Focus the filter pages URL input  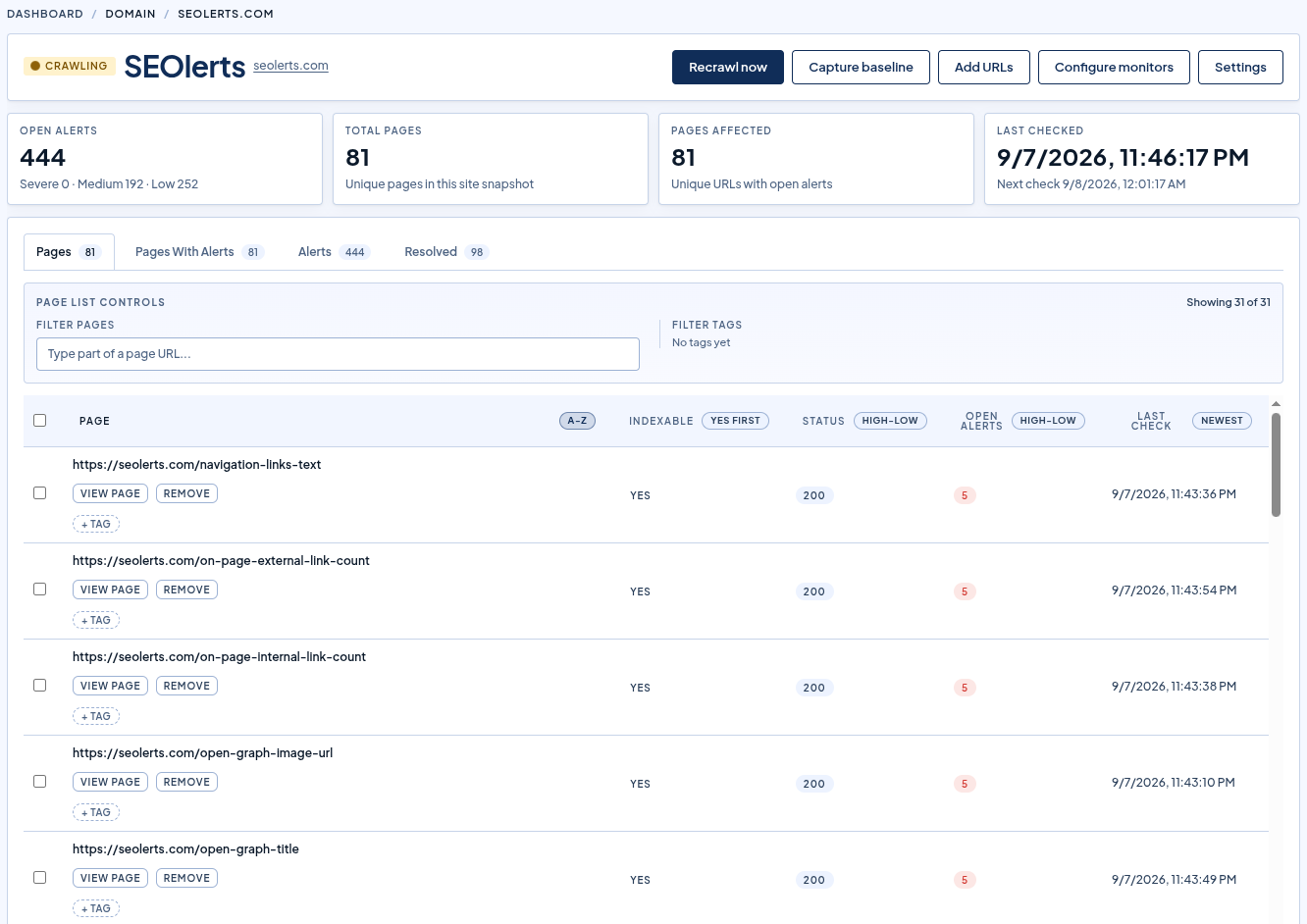[x=338, y=354]
